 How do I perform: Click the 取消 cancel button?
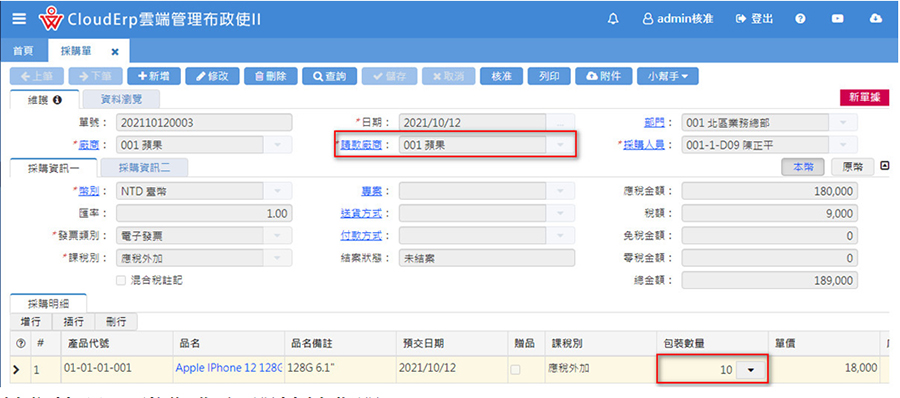point(448,76)
